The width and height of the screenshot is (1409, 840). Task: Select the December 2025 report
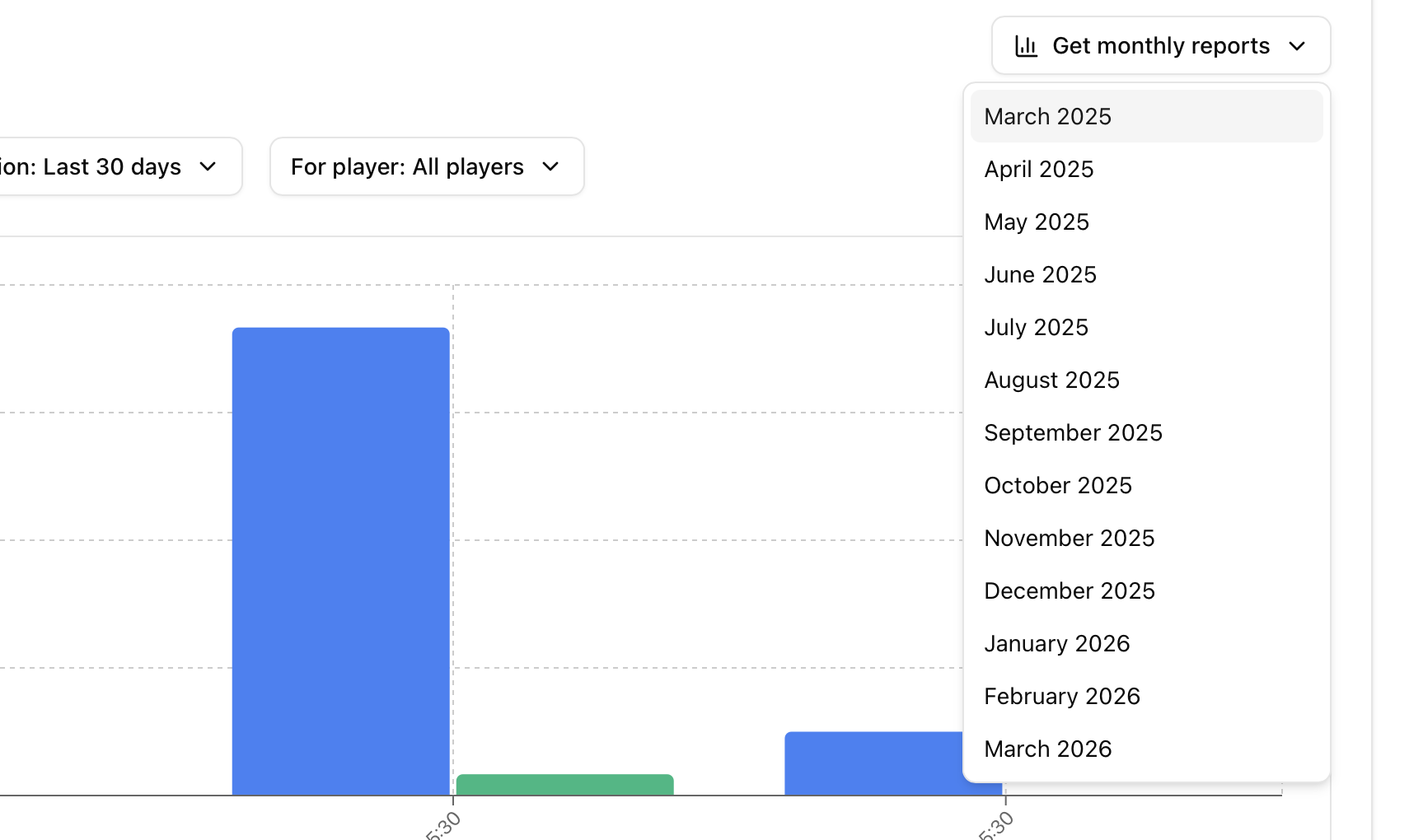point(1070,590)
